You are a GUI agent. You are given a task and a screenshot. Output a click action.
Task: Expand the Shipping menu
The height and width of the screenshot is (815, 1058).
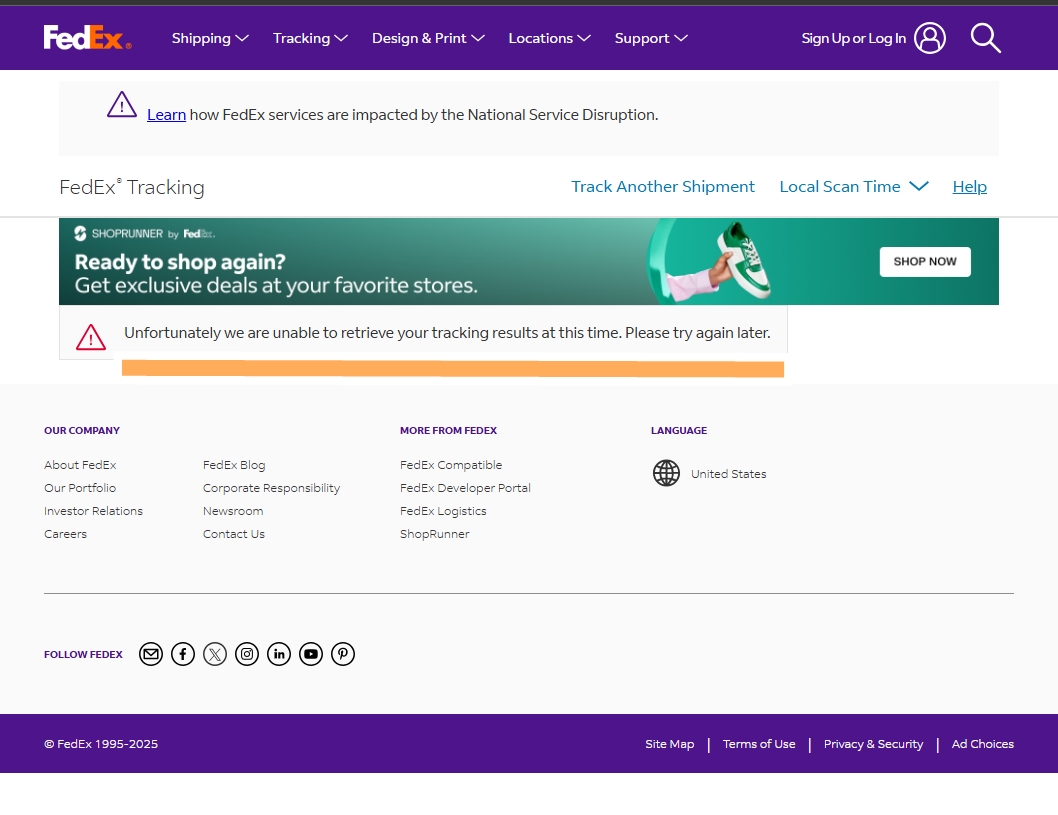[210, 38]
